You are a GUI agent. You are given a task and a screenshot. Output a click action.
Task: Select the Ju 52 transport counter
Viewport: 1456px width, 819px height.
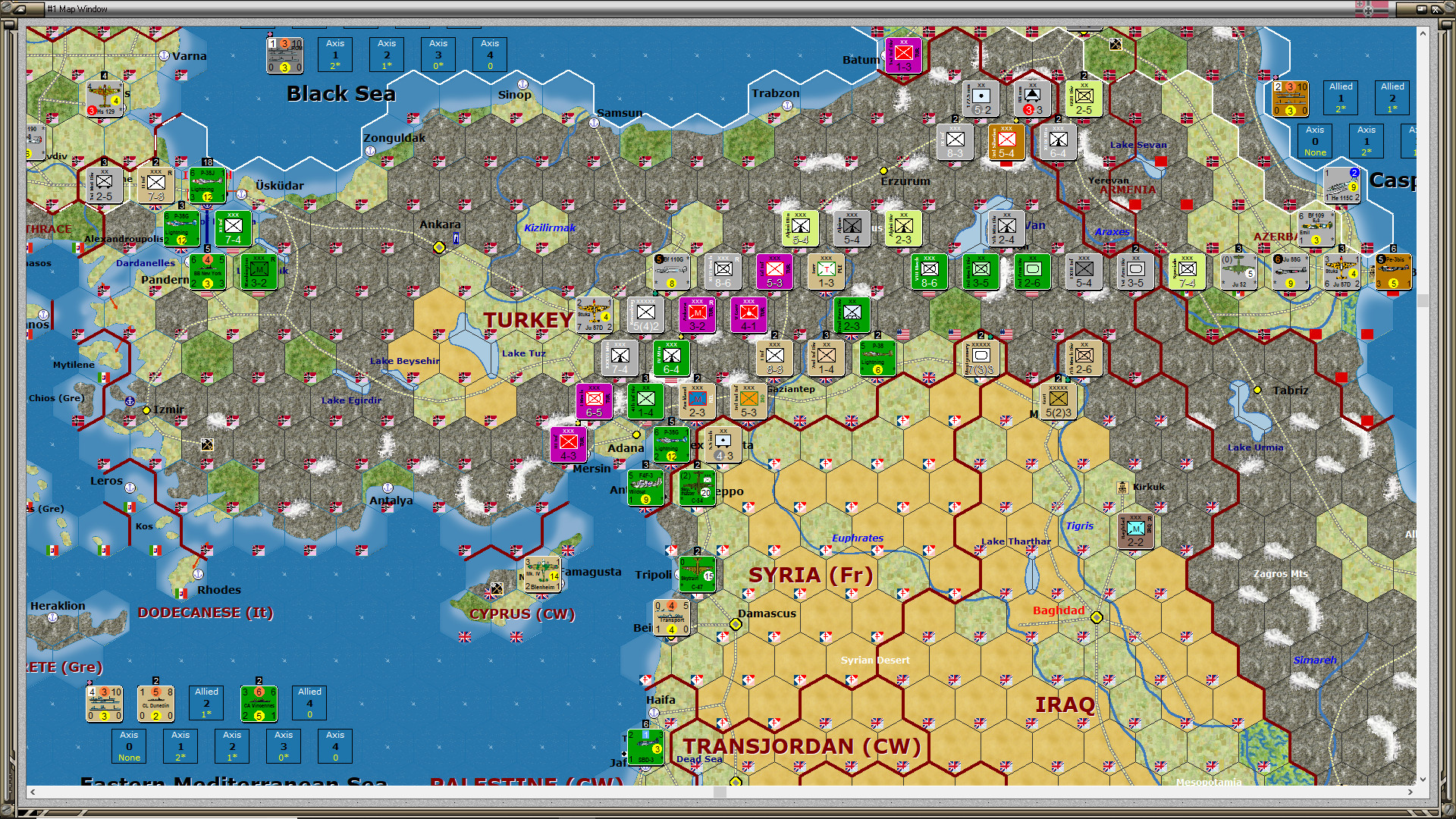click(1238, 271)
